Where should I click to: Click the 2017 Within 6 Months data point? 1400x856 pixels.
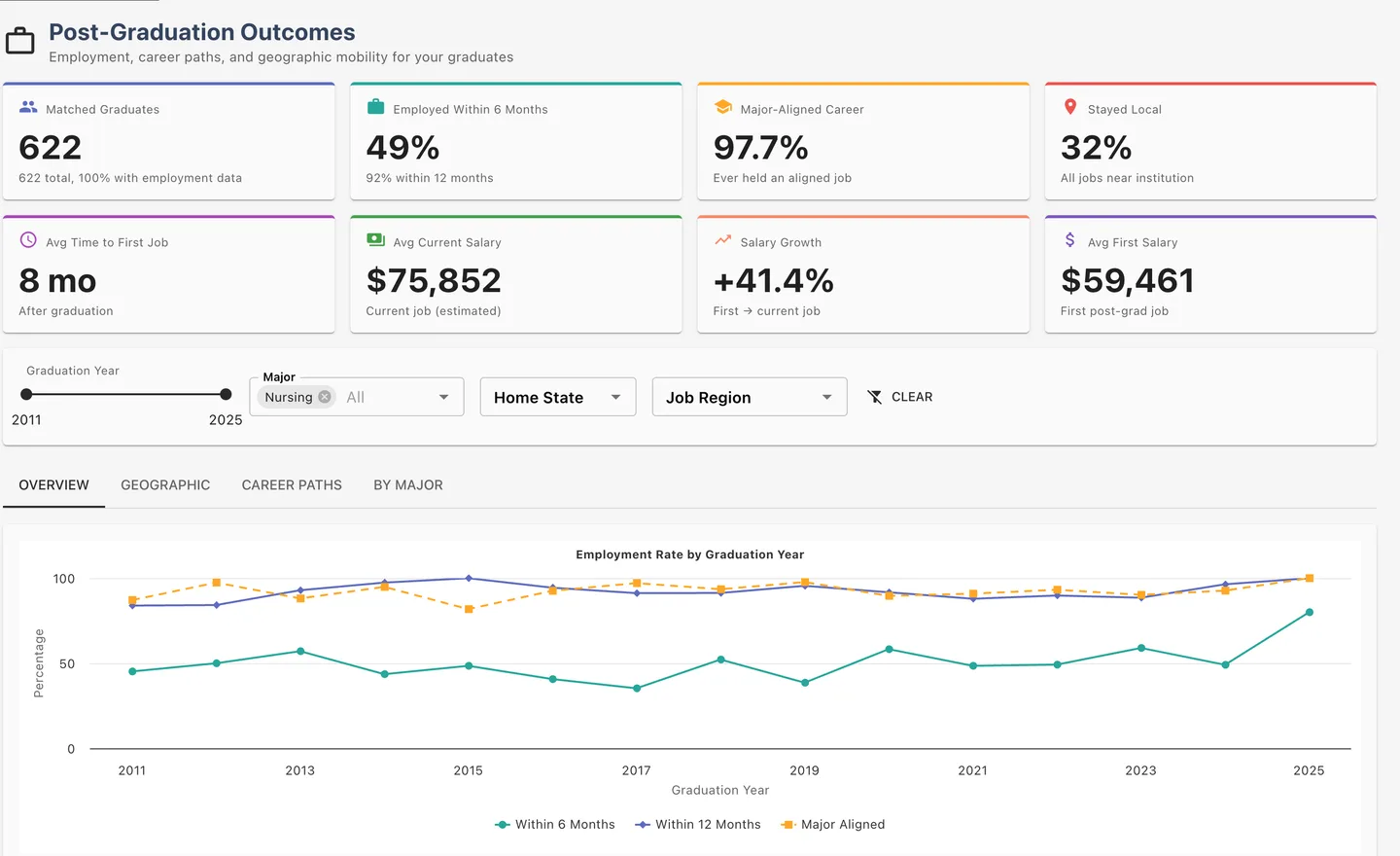coord(637,689)
